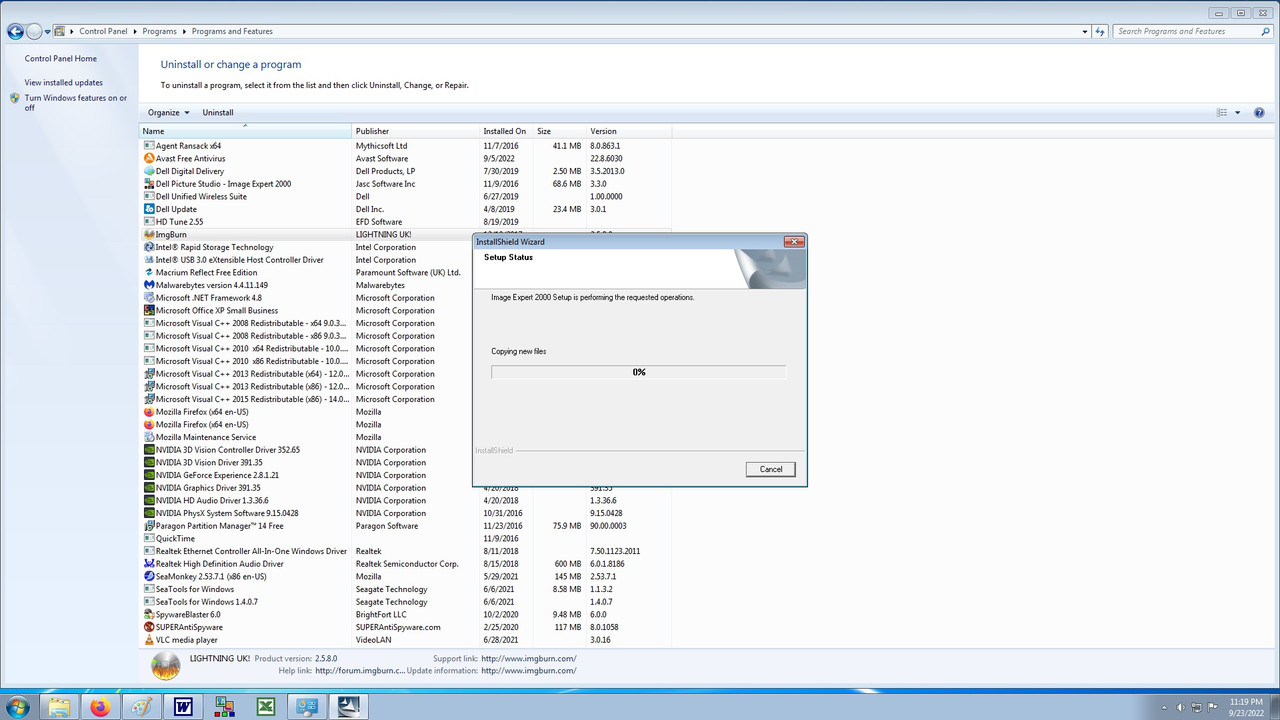Open Firefox from the taskbar
1280x720 pixels.
[100, 707]
